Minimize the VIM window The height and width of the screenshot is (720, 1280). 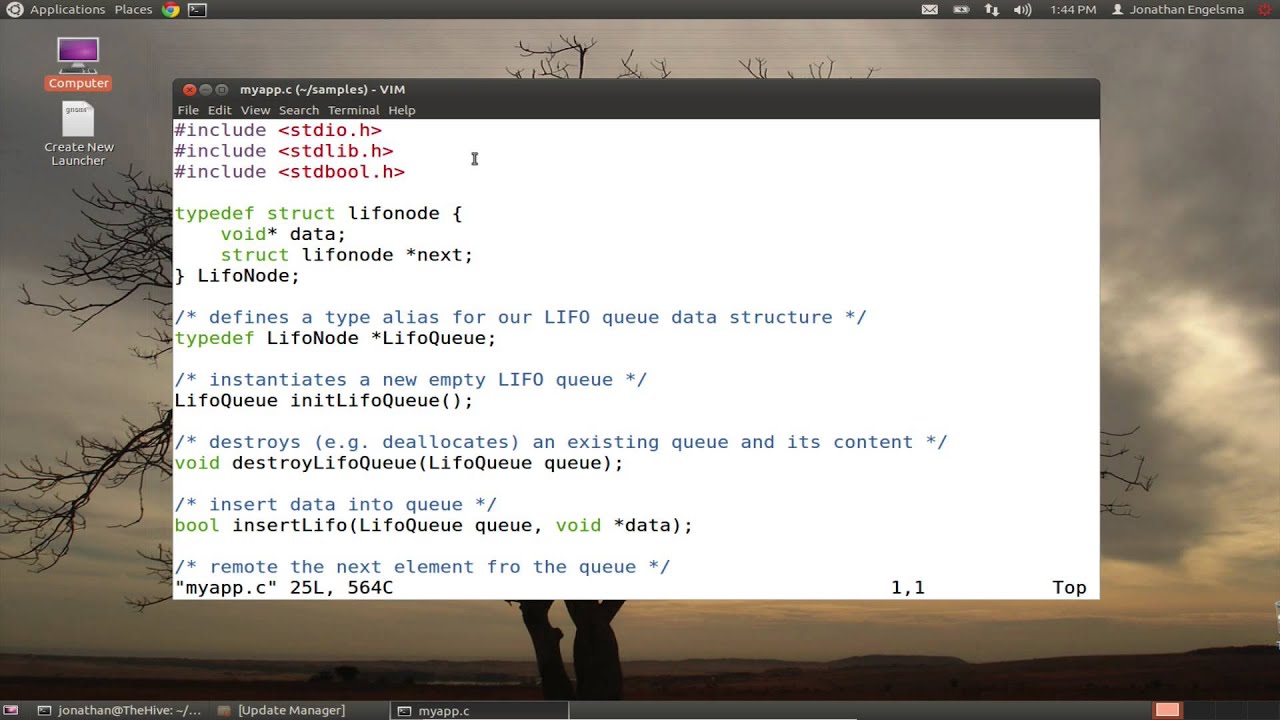point(205,90)
